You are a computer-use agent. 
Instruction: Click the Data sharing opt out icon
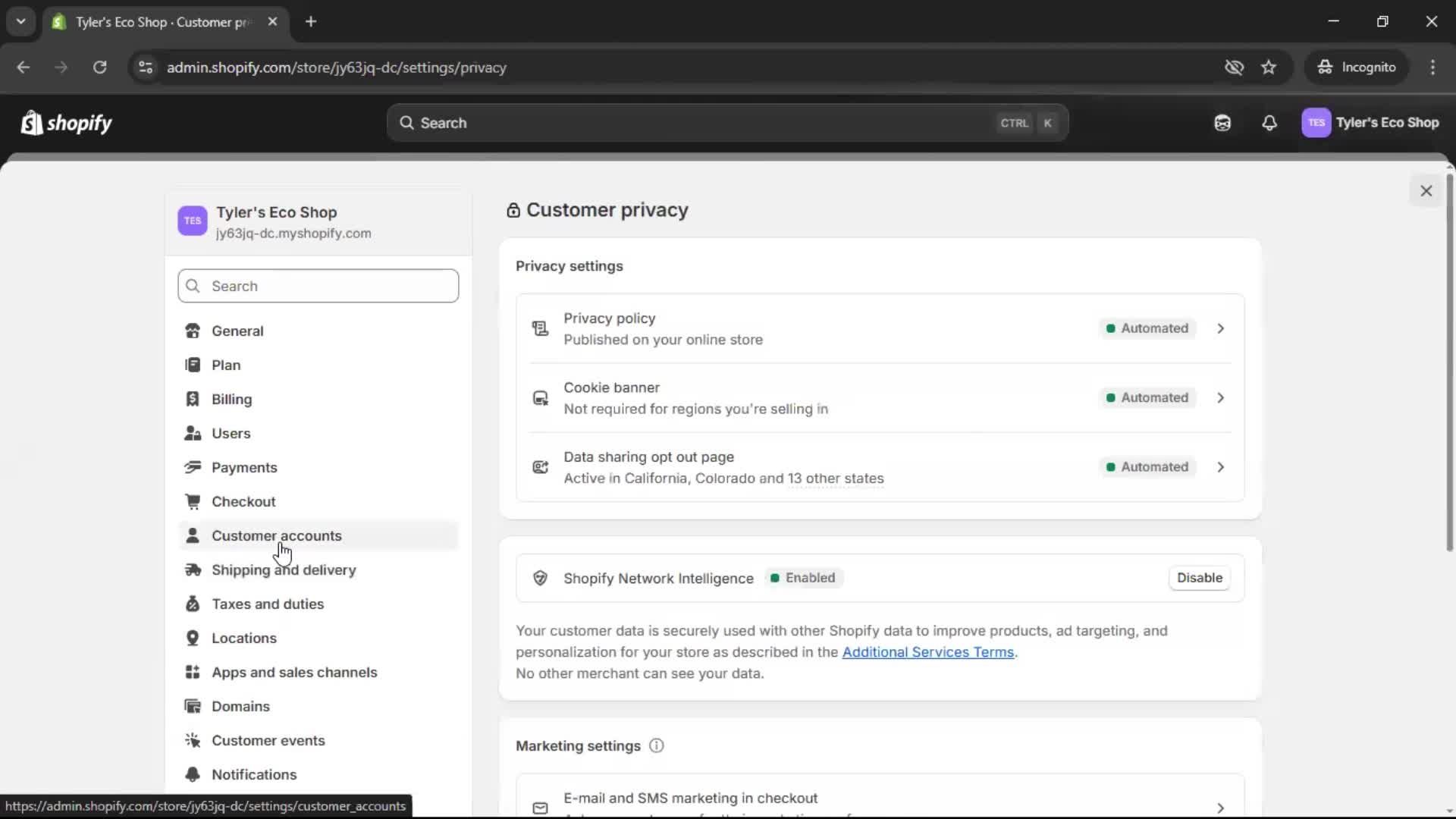(540, 467)
